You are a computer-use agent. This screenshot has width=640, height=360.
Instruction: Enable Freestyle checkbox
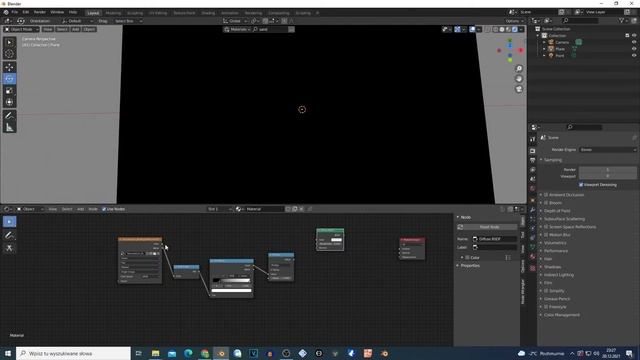click(x=546, y=307)
